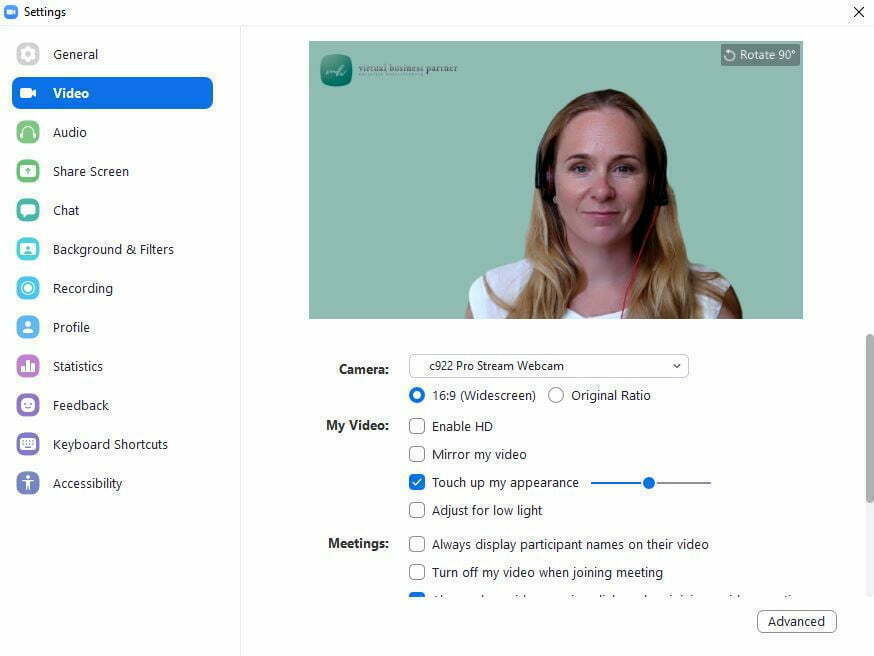Select the Audio headphones icon
Image resolution: width=874 pixels, height=656 pixels.
tap(28, 132)
